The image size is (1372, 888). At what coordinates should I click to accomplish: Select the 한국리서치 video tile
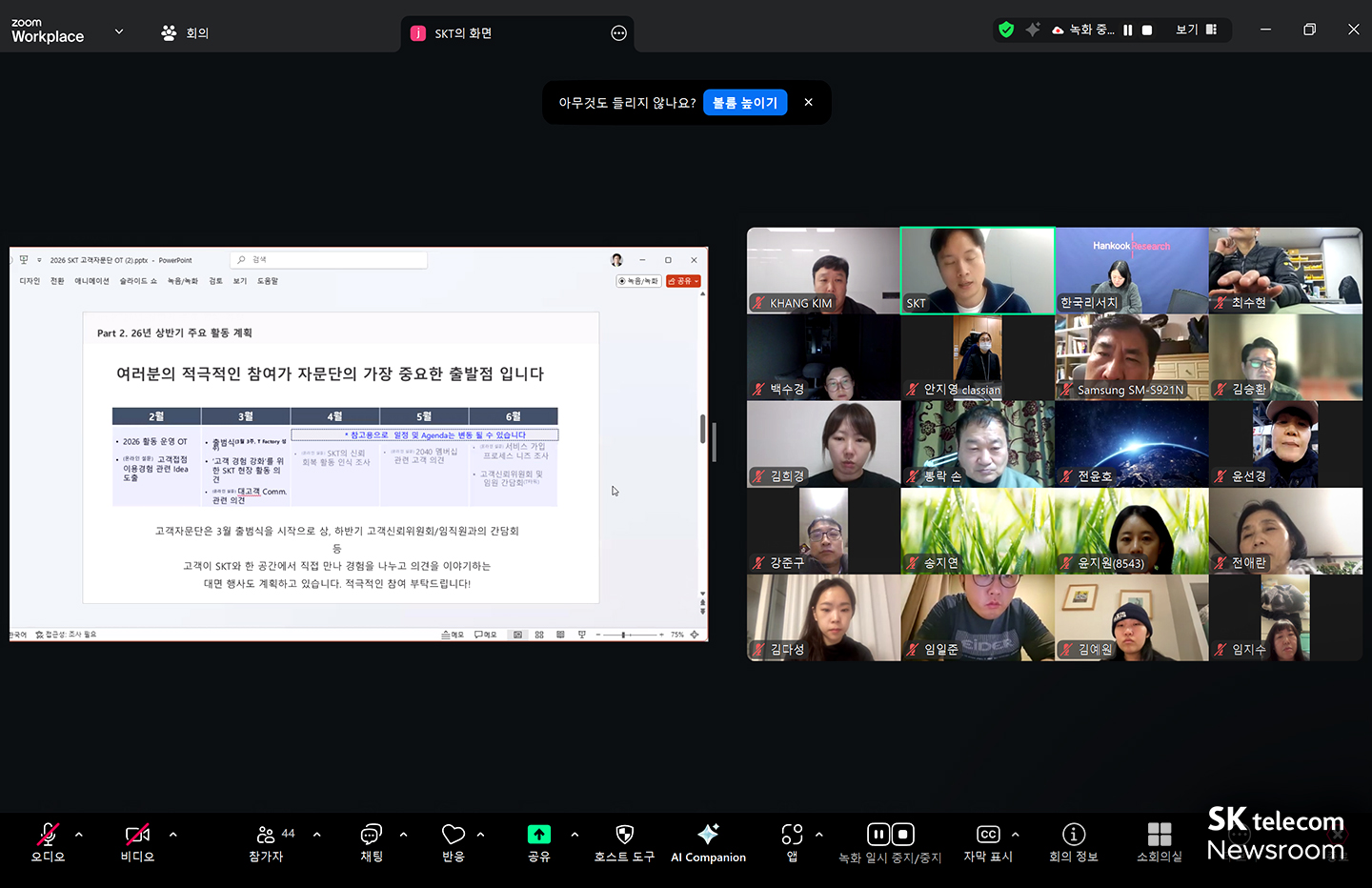click(x=1131, y=271)
